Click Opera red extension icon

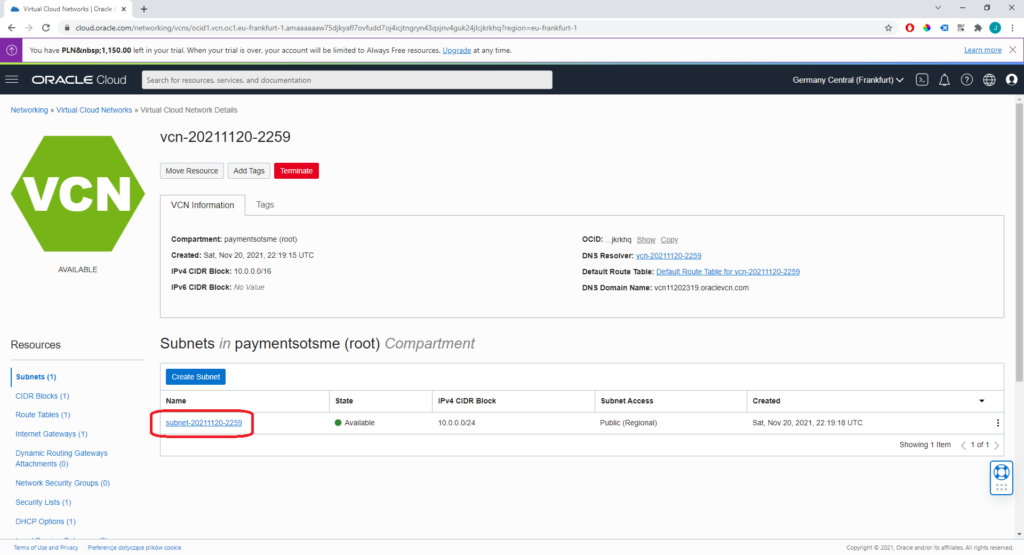(909, 27)
